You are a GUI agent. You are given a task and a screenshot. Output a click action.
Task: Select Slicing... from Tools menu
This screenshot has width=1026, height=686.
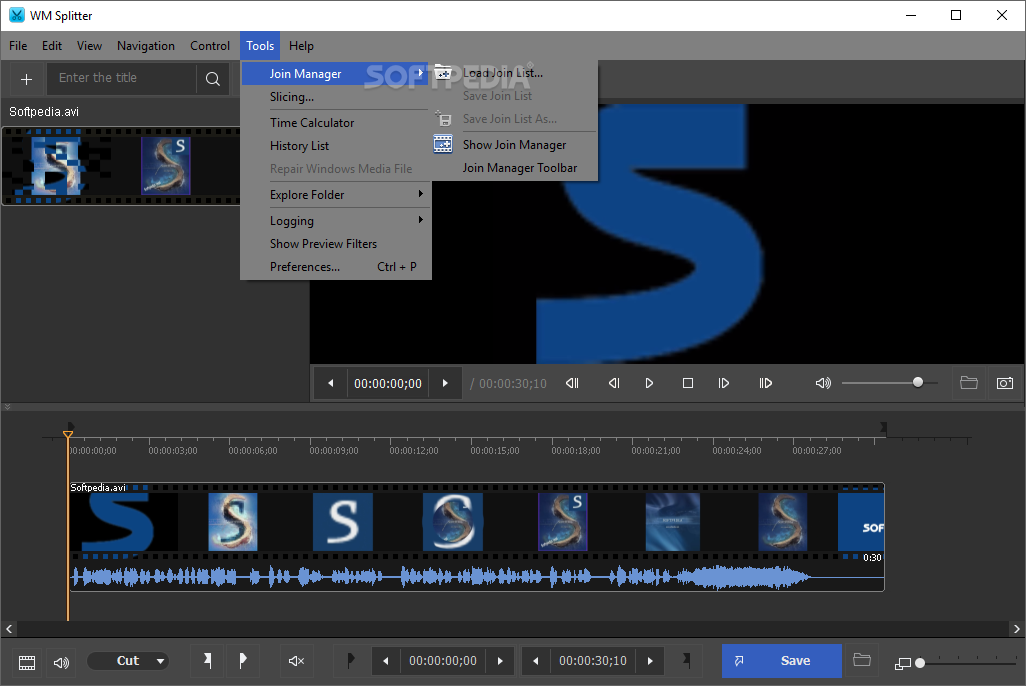pyautogui.click(x=336, y=97)
